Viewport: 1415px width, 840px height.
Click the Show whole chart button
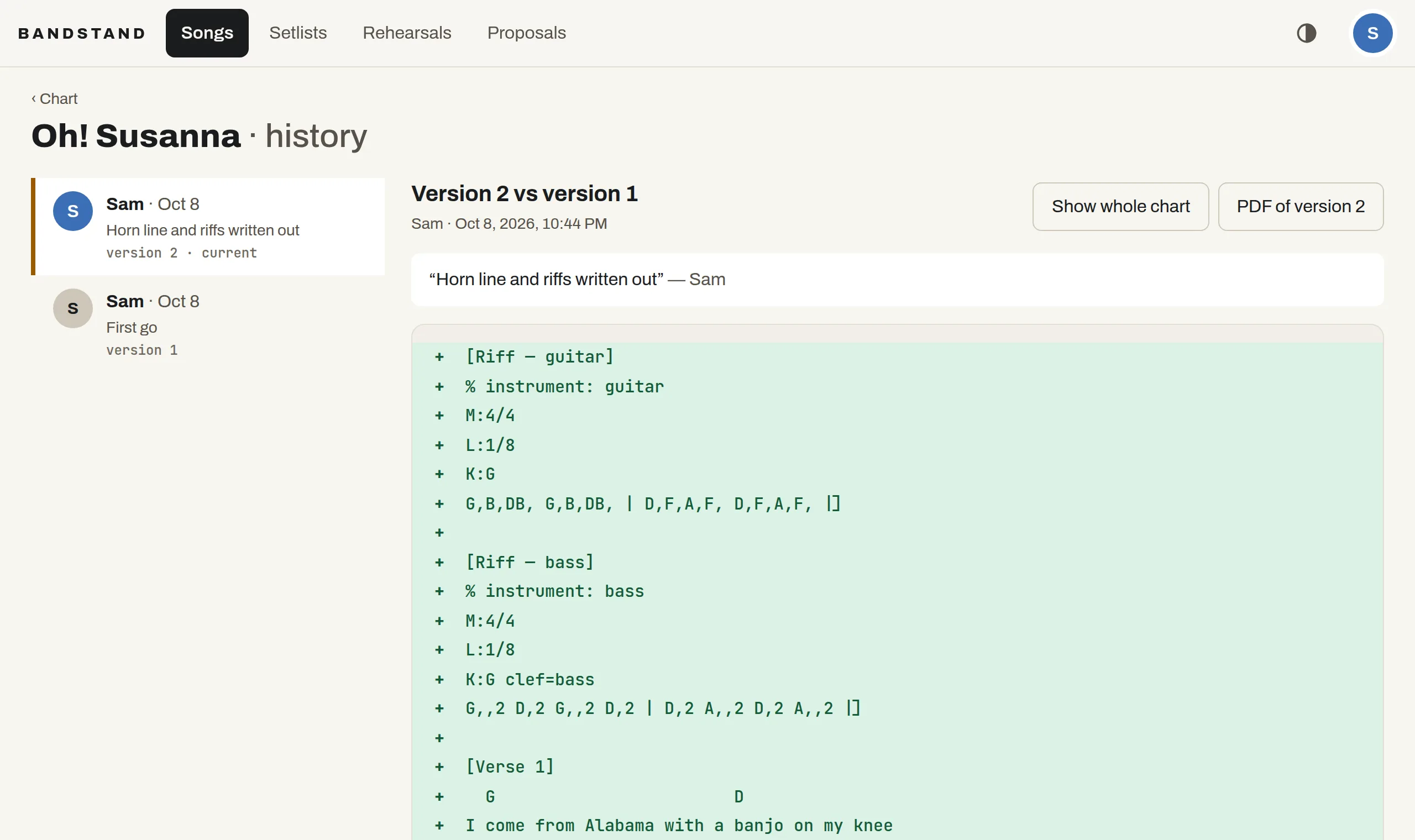1120,207
